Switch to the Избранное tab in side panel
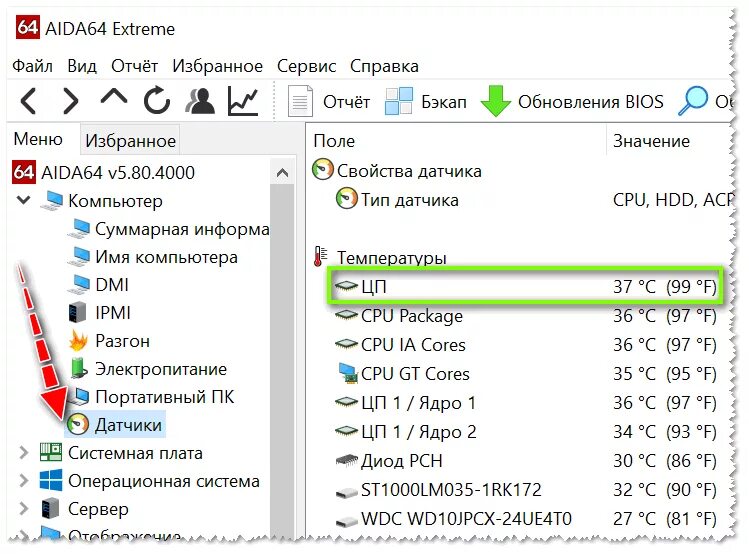The height and width of the screenshot is (554, 749). (x=130, y=140)
